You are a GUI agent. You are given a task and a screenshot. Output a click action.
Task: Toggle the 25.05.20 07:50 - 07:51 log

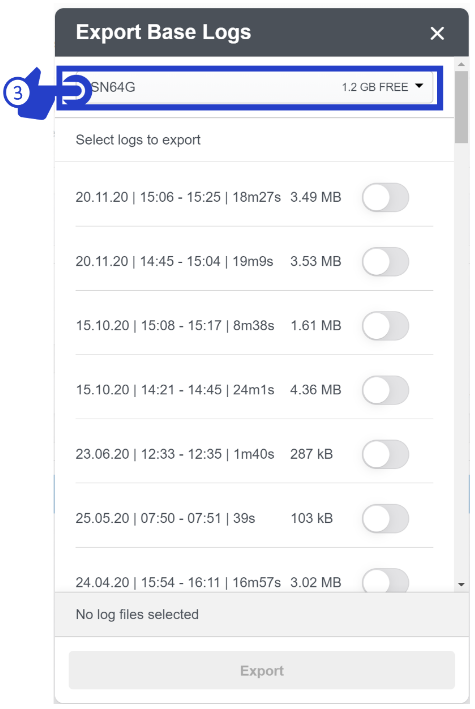385,518
